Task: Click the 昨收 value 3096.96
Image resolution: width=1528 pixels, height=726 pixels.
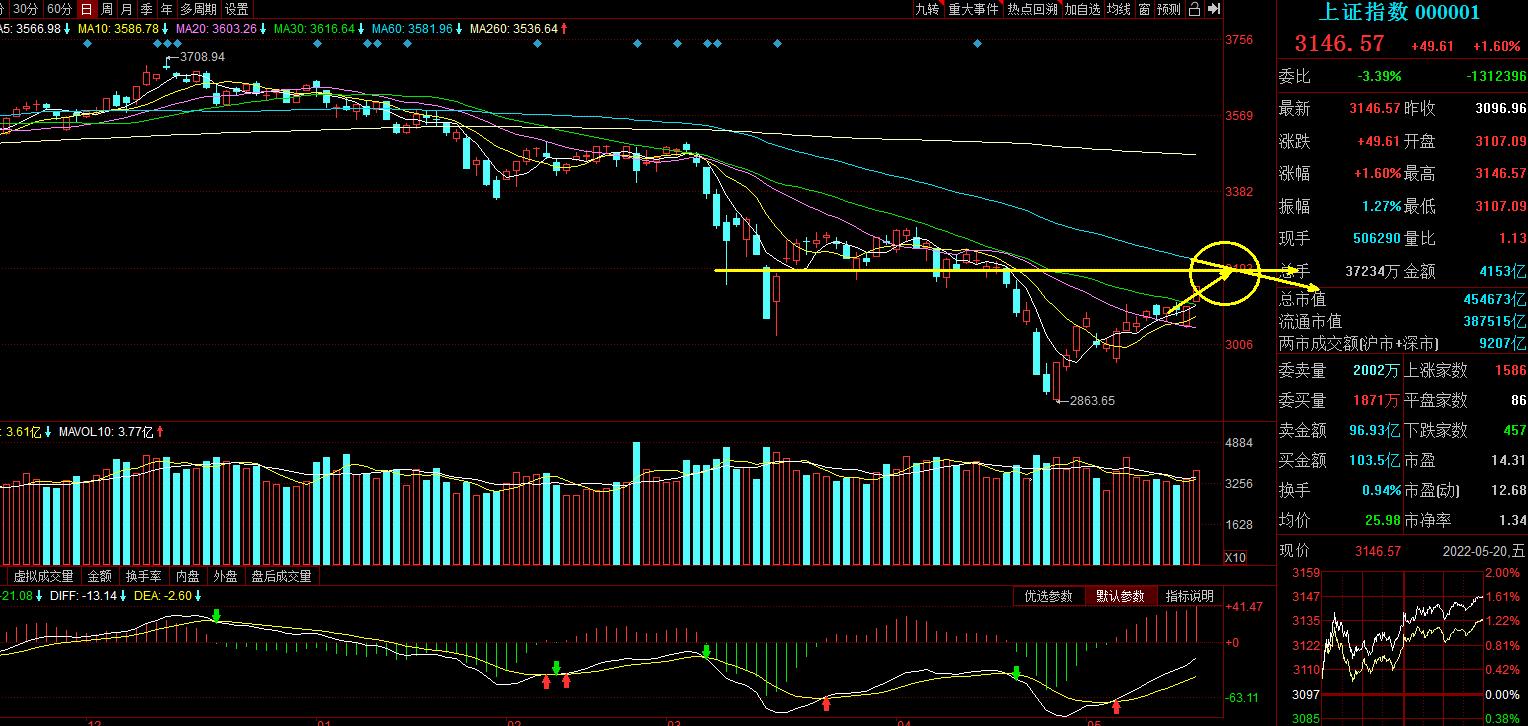Action: pyautogui.click(x=1501, y=108)
